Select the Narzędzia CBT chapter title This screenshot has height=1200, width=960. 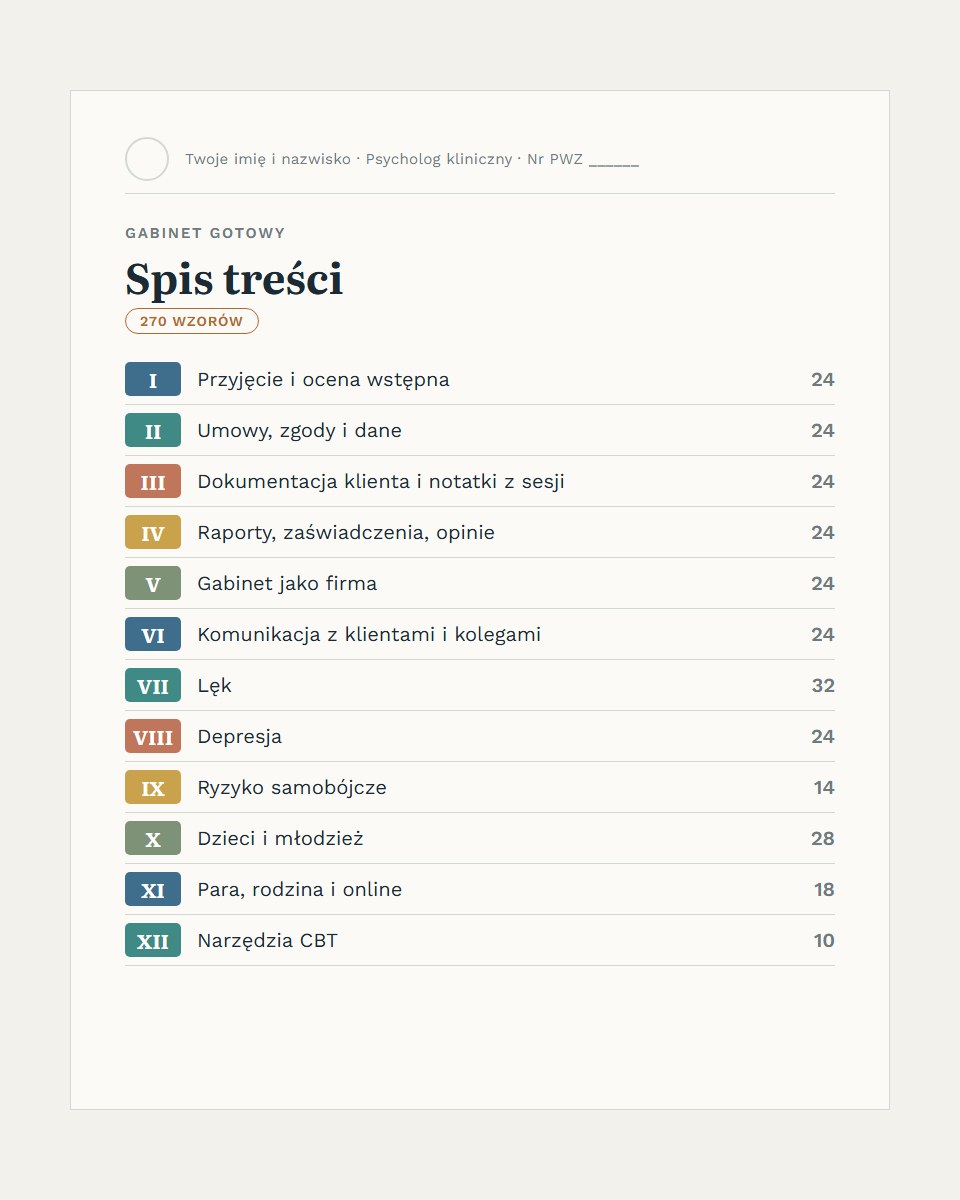267,941
